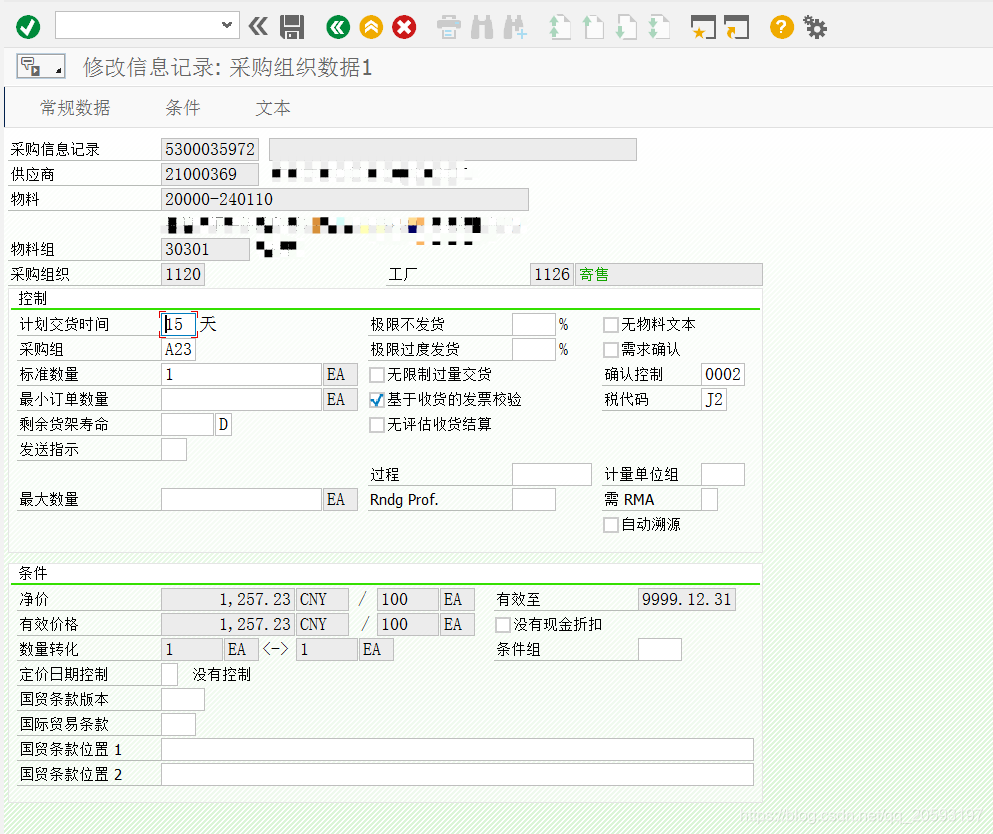This screenshot has height=834, width=993.
Task: Click the Rndg Prof. input field
Action: (x=534, y=500)
